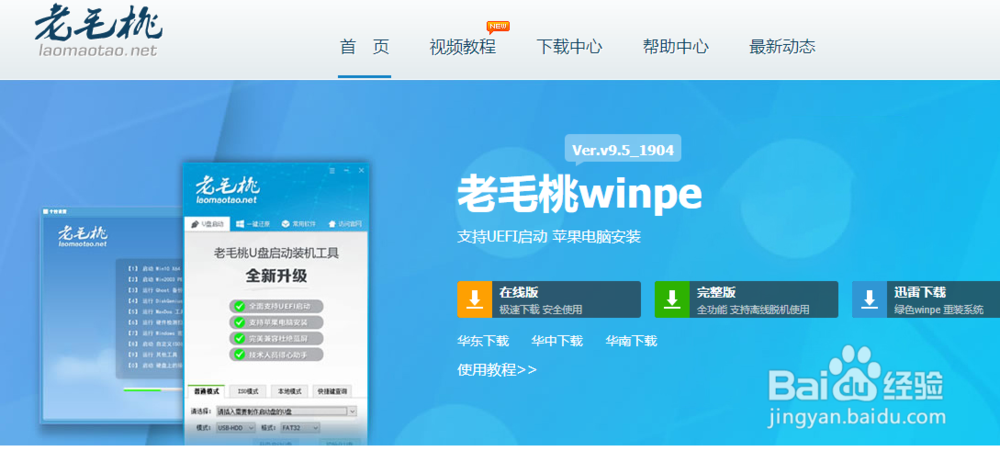The height and width of the screenshot is (451, 1000).
Task: Go to the 首页 nav tab
Action: pyautogui.click(x=364, y=47)
